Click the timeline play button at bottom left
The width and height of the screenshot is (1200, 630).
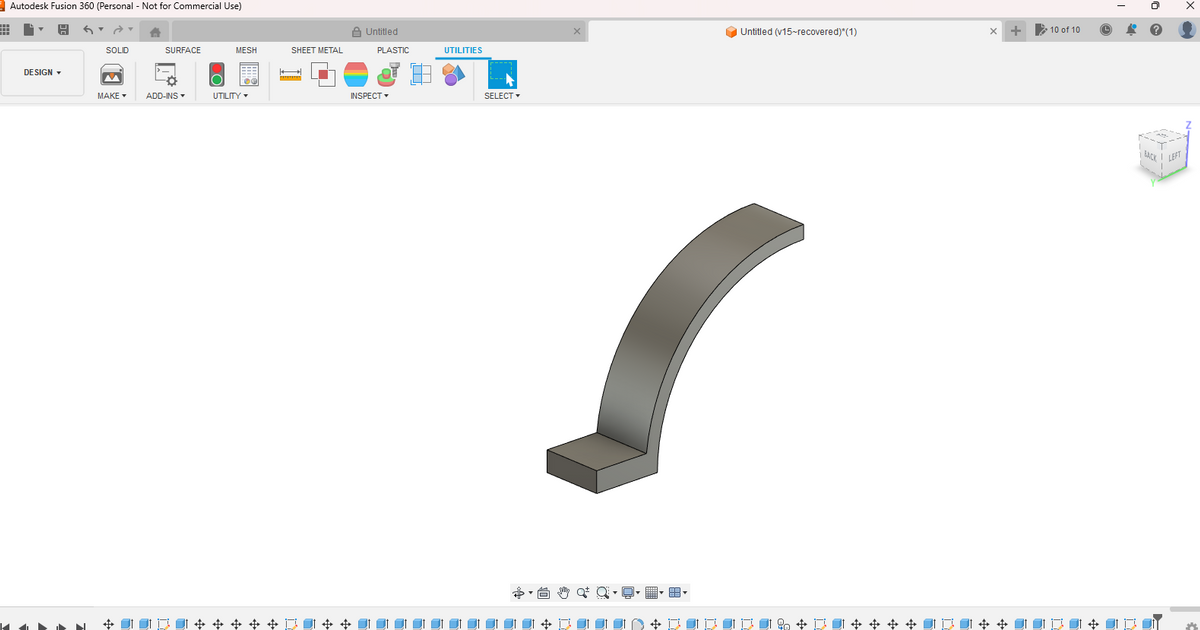tap(43, 622)
